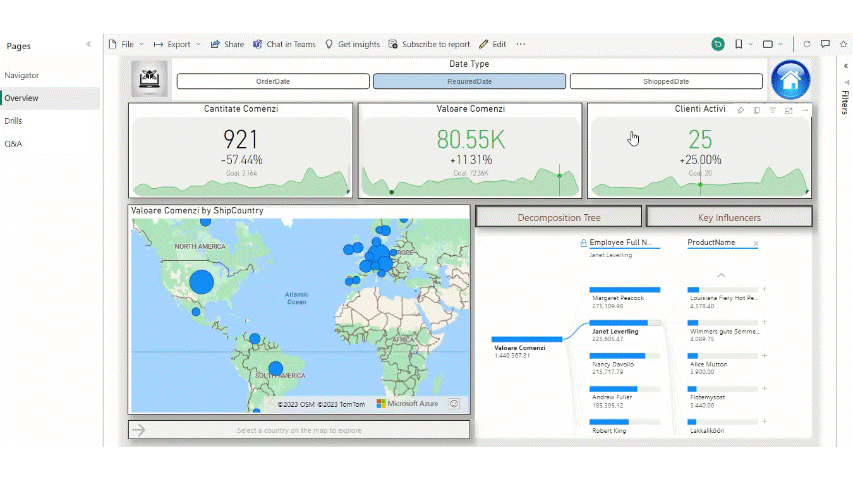Viewport: 853px width, 480px height.
Task: Collapse the Pages pane
Action: click(x=88, y=45)
